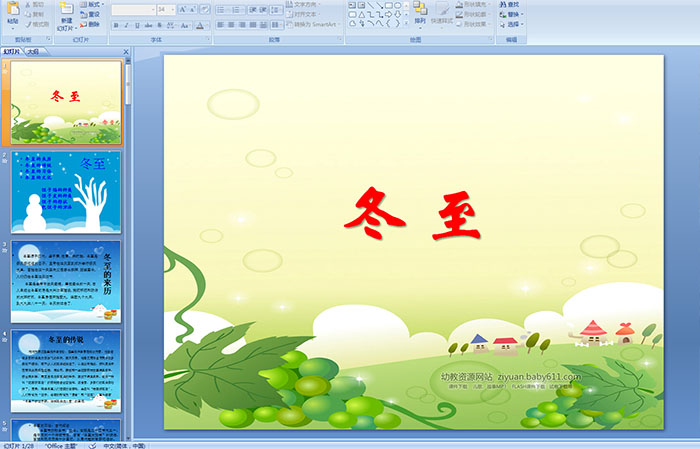Open the Quick Styles (快速样式) gallery
Image resolution: width=700 pixels, height=449 pixels.
(x=442, y=15)
